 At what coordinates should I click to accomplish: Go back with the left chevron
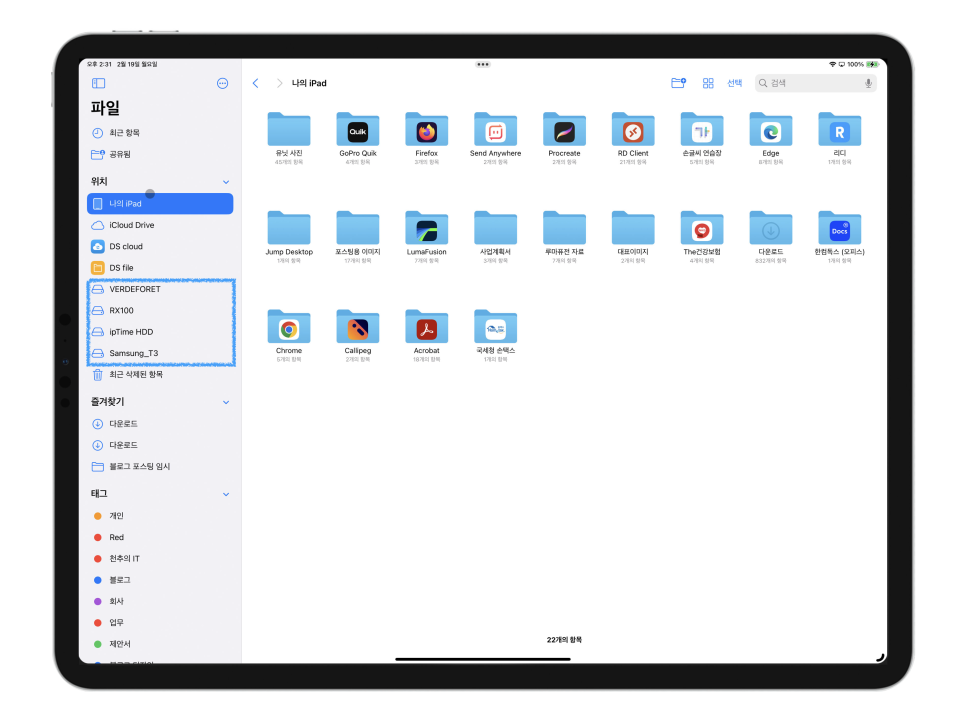256,83
